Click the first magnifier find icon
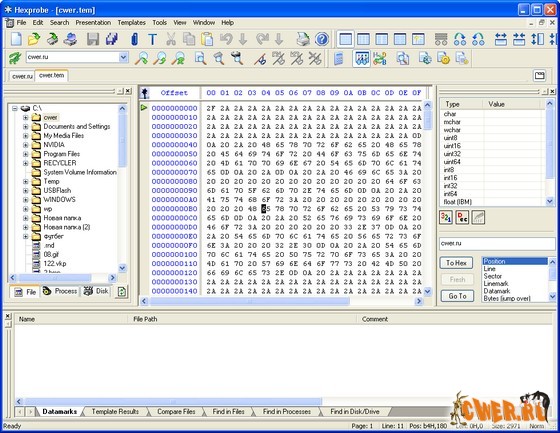This screenshot has height=433, width=560. [141, 58]
